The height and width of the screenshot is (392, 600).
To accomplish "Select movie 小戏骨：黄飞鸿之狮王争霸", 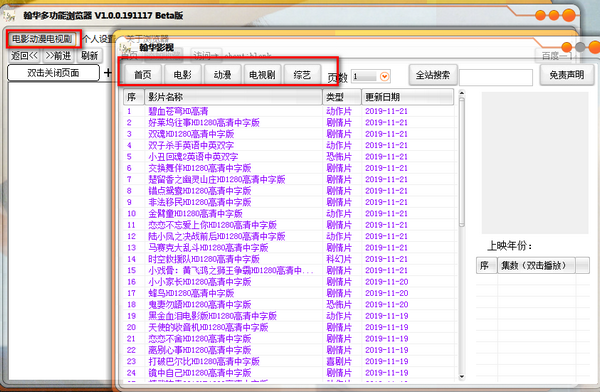I will [x=231, y=271].
